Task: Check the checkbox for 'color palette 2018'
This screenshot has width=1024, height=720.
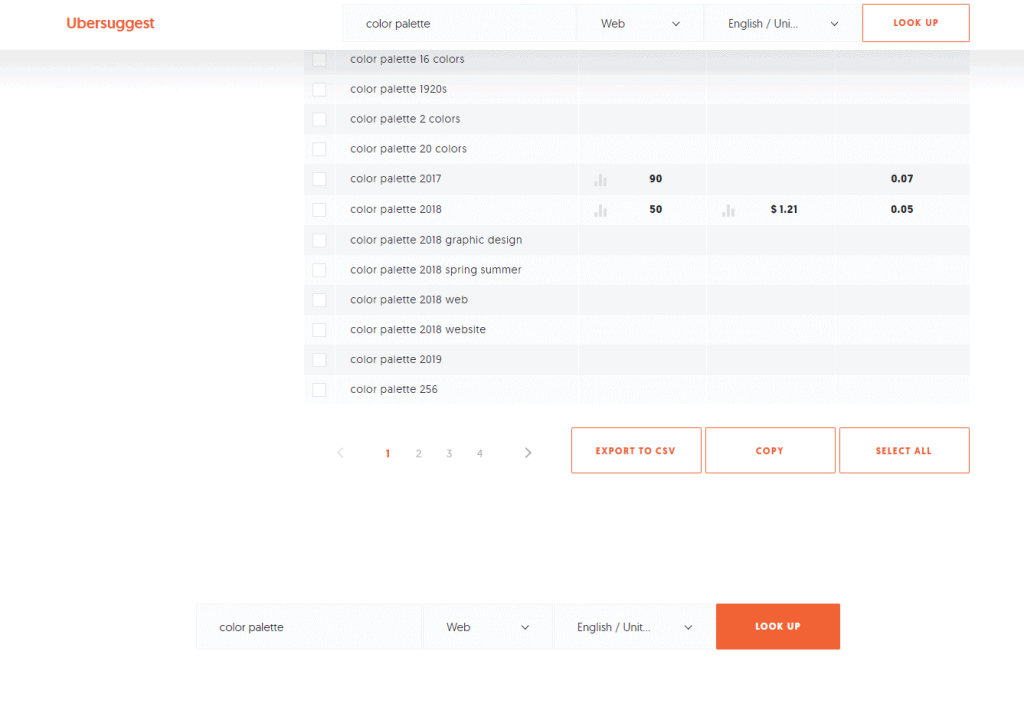Action: pos(319,210)
